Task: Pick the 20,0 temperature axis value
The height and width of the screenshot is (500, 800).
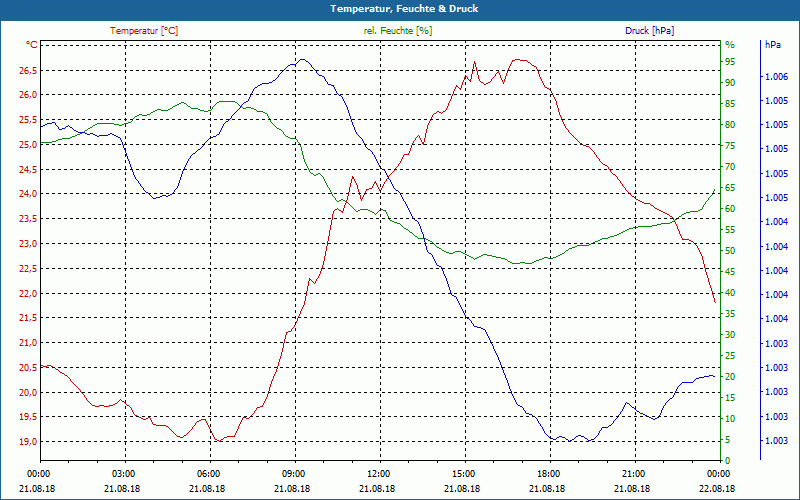Action: tap(28, 392)
